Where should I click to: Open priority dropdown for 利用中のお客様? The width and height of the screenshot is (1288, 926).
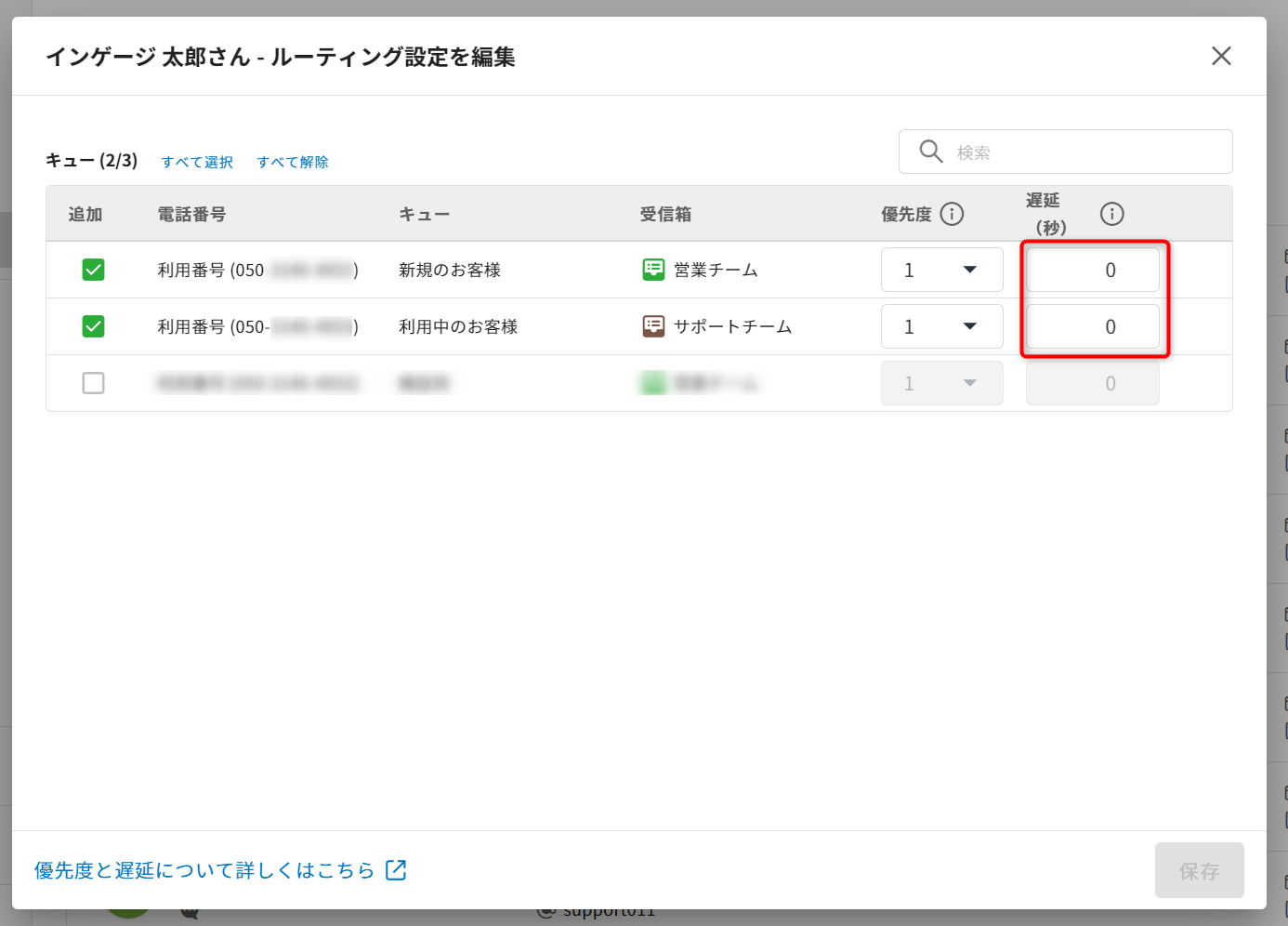941,326
